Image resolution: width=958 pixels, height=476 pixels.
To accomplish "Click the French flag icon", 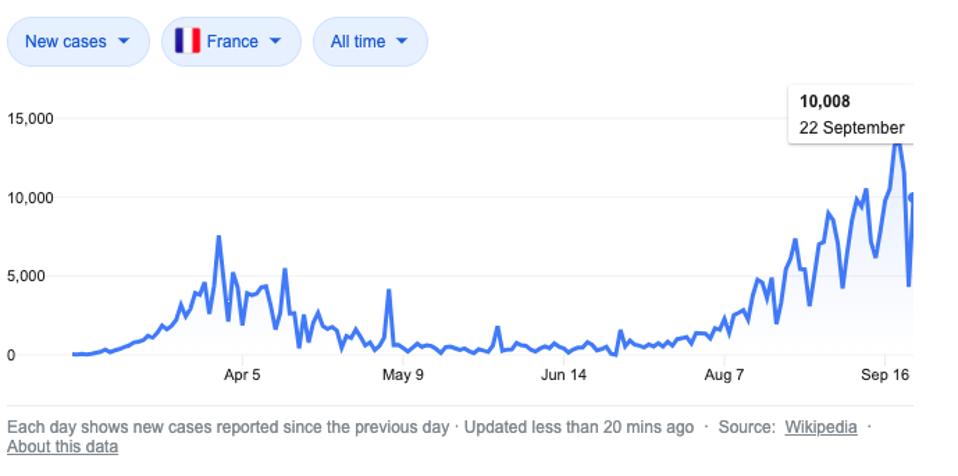I will (x=188, y=42).
